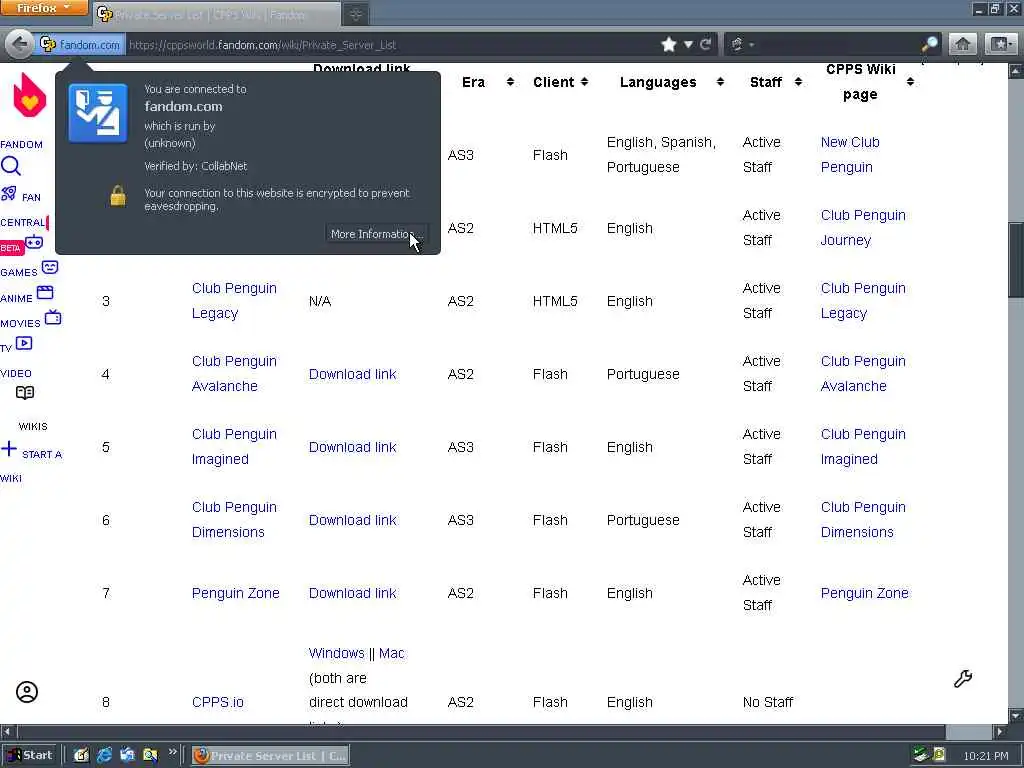
Task: Click the URL address field
Action: point(392,44)
